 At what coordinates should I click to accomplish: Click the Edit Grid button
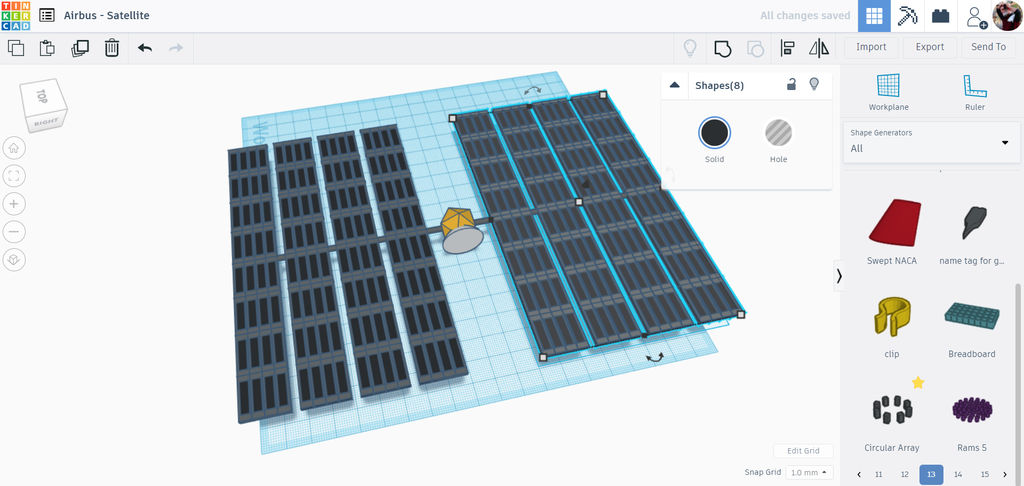(803, 451)
